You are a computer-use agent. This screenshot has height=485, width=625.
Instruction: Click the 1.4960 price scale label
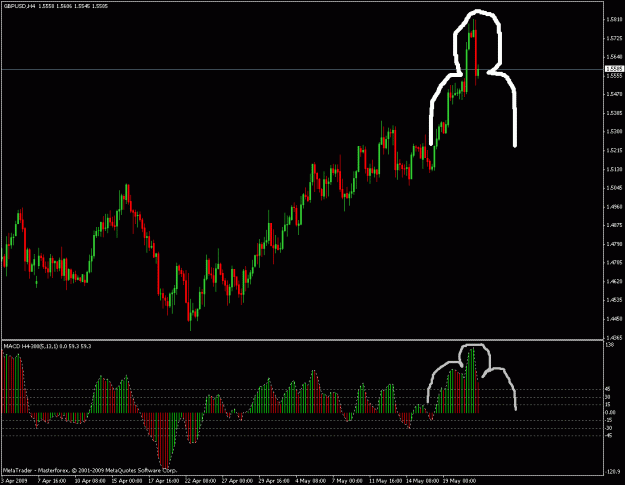click(x=614, y=206)
